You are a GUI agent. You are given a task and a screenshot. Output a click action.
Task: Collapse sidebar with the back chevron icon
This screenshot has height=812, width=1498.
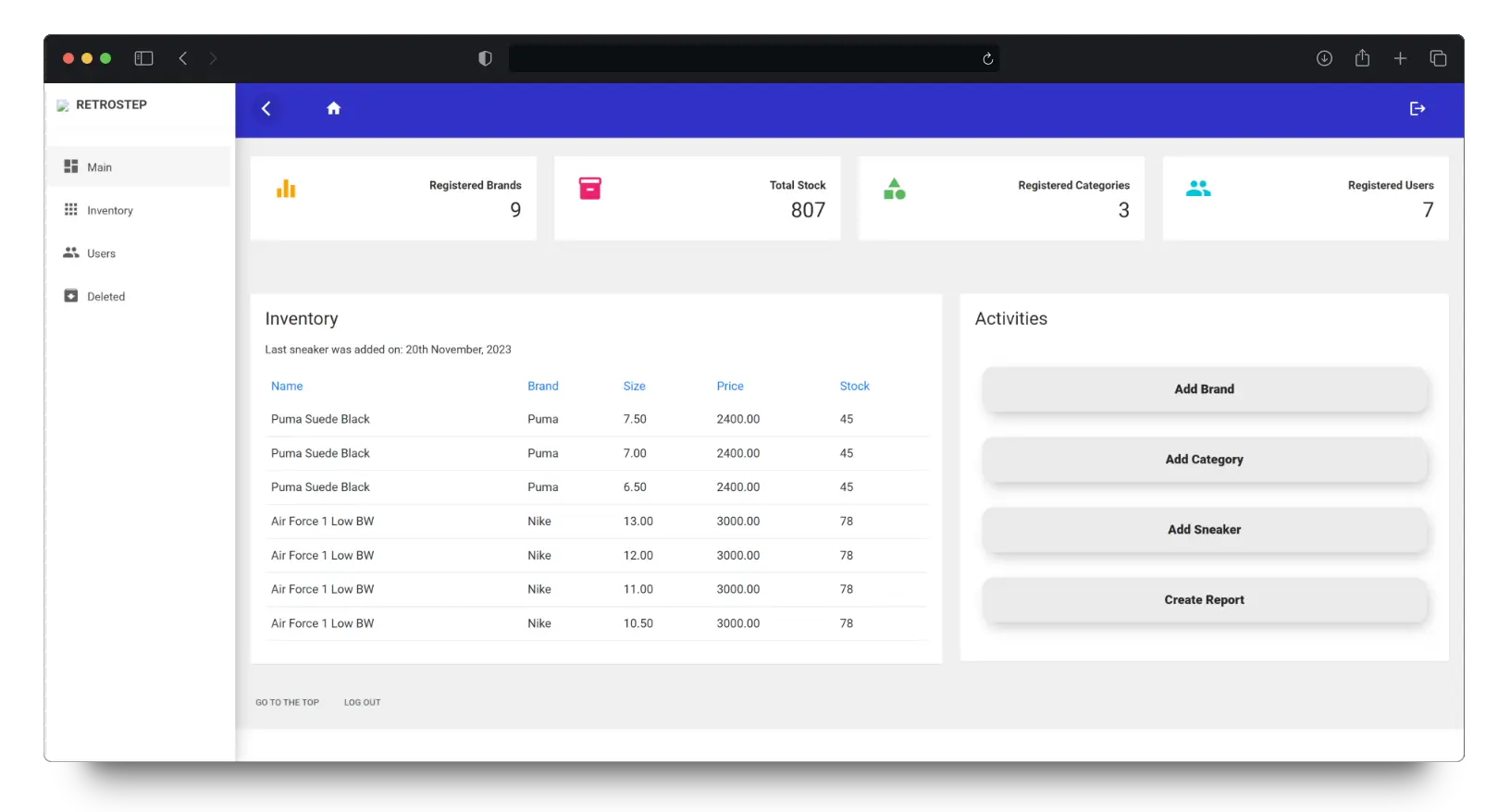(266, 109)
